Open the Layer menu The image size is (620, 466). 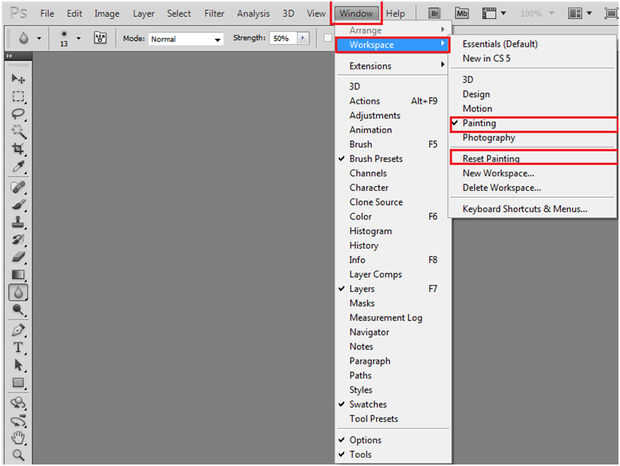(144, 13)
